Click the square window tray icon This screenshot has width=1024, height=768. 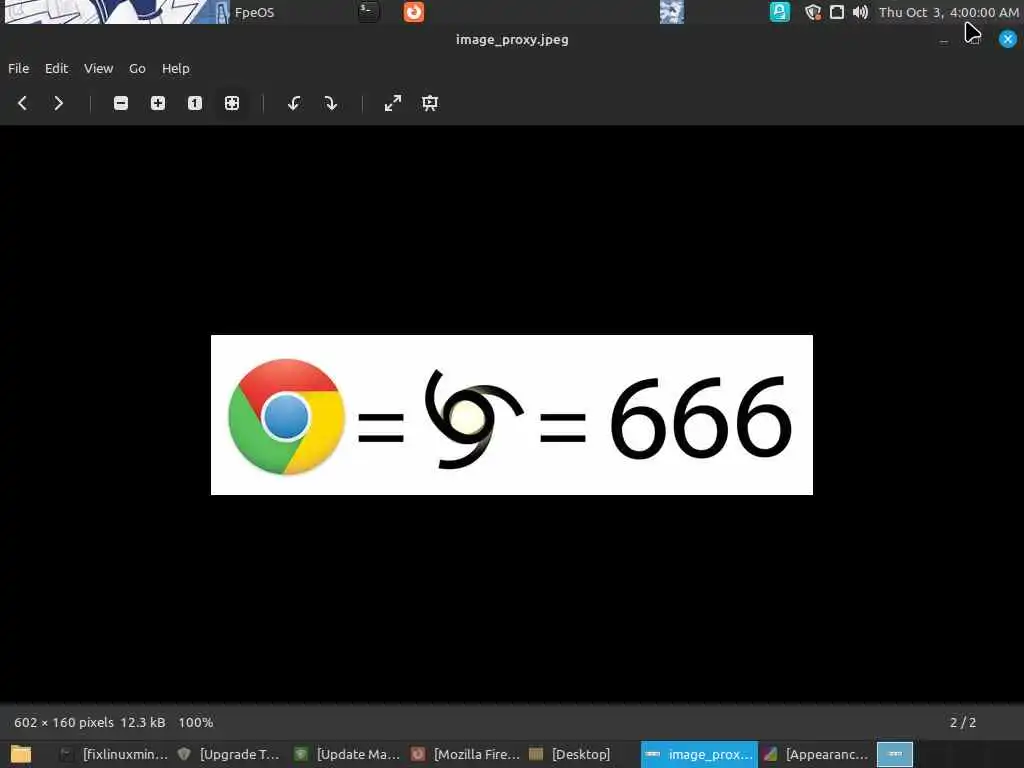tap(837, 12)
